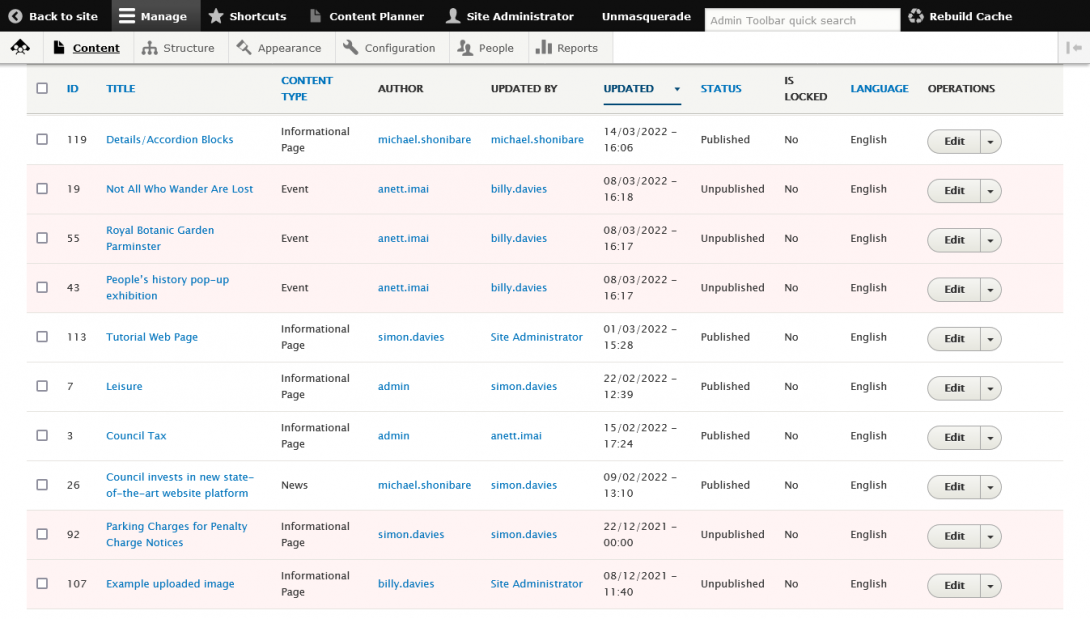Click the site home logo icon
Screen dimensions: 1090x619
[20, 47]
